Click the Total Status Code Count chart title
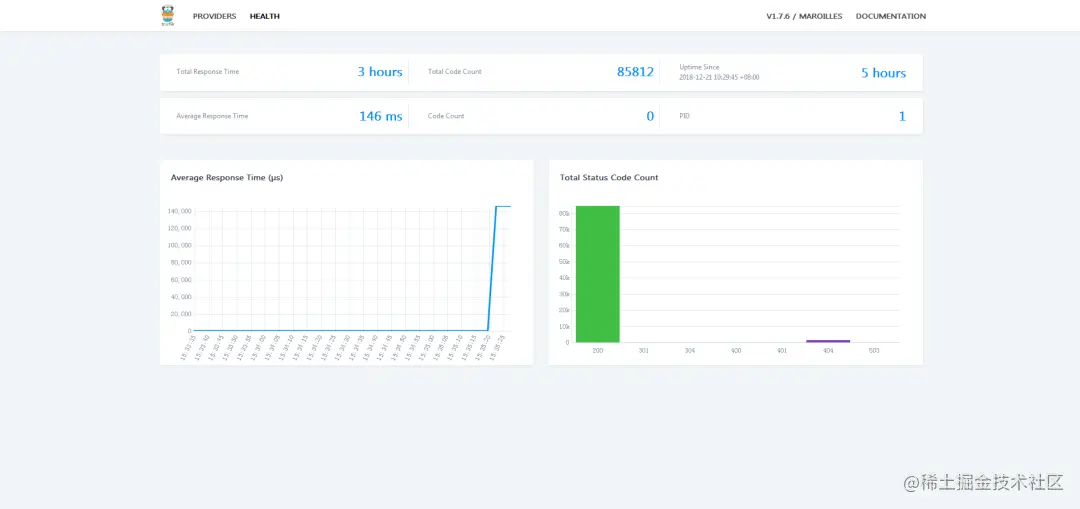 609,178
